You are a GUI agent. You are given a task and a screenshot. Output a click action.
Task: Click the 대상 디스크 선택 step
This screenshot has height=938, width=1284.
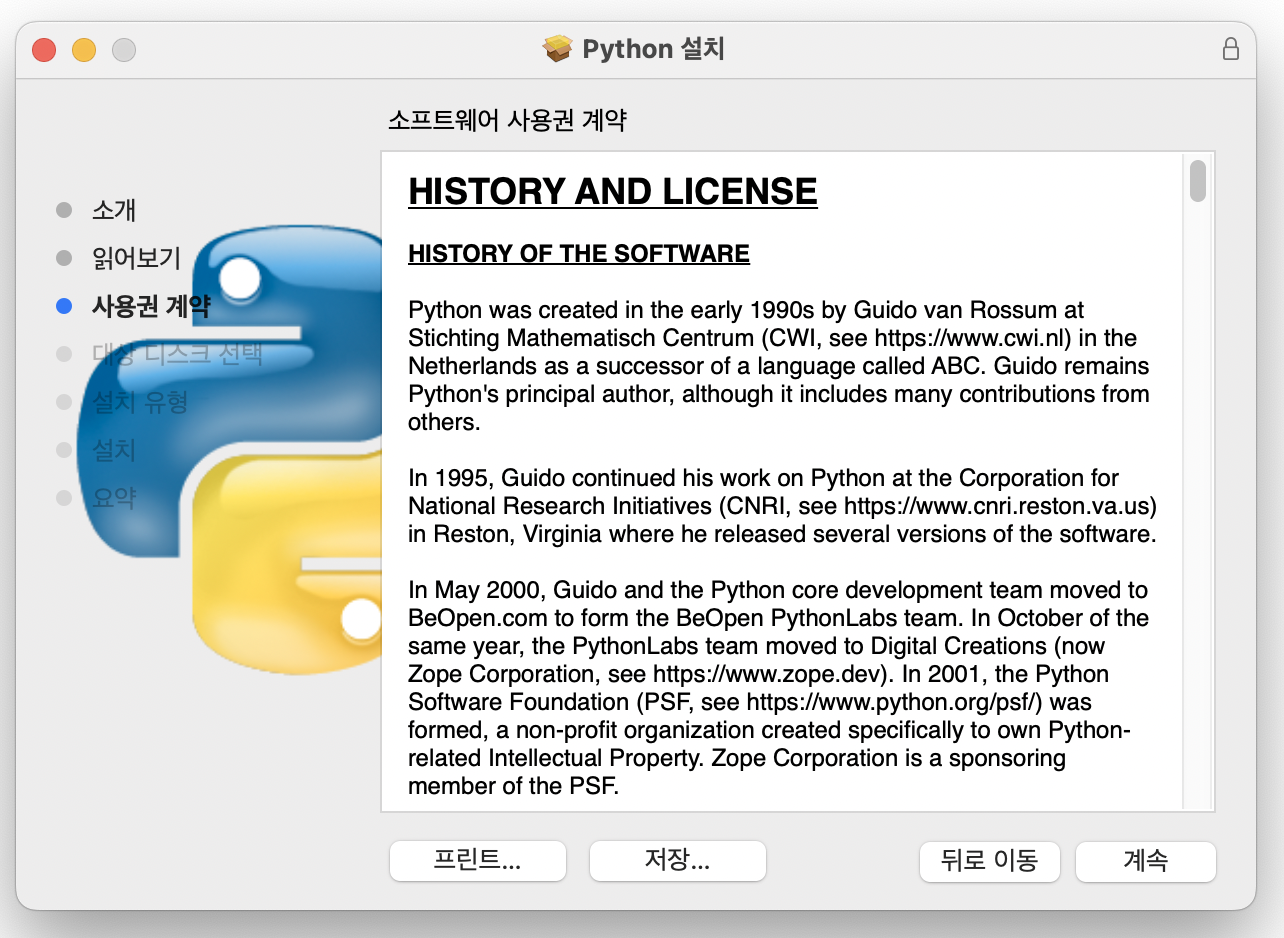[x=177, y=354]
